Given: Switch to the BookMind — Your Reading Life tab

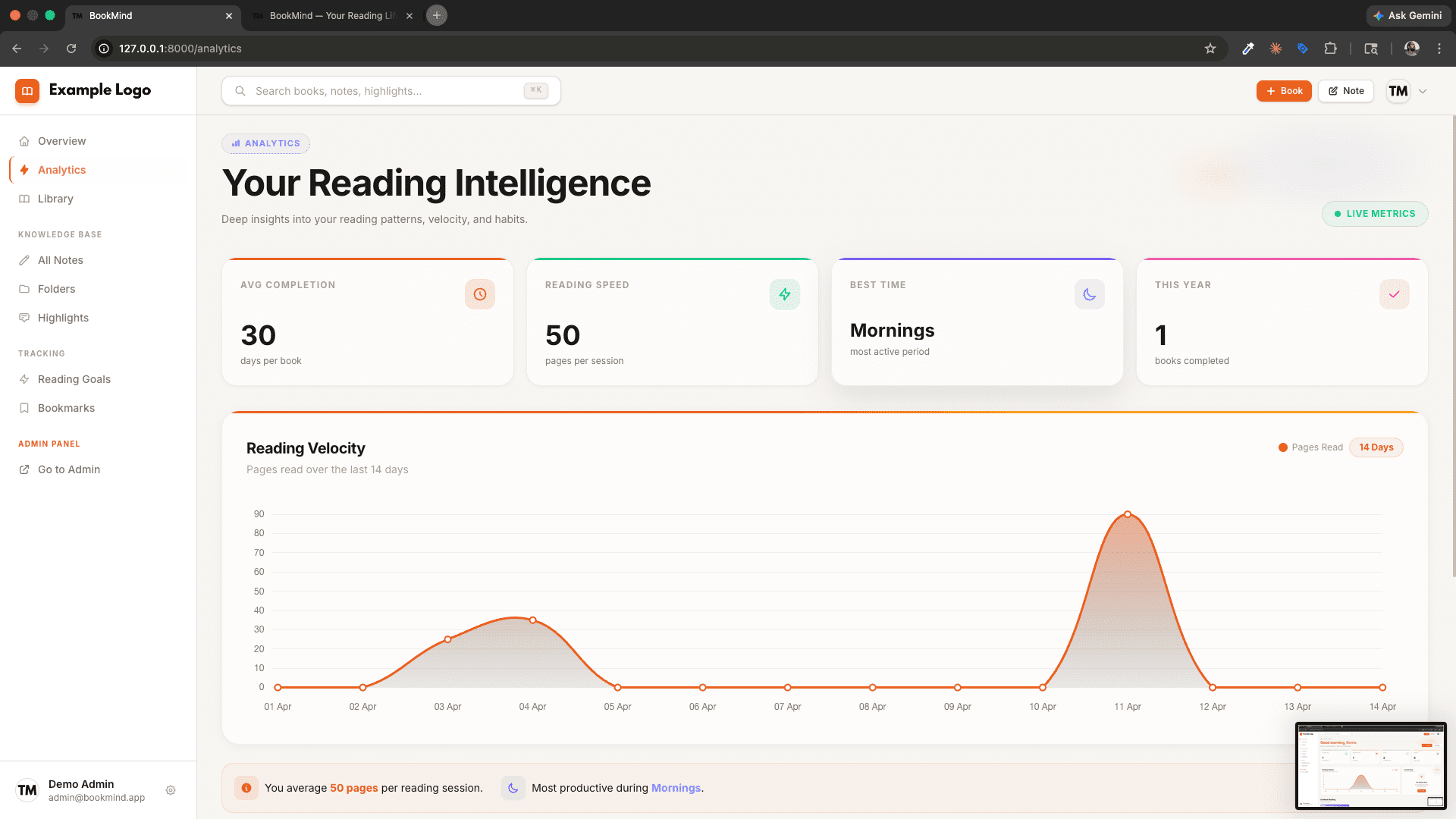Looking at the screenshot, I should click(332, 15).
